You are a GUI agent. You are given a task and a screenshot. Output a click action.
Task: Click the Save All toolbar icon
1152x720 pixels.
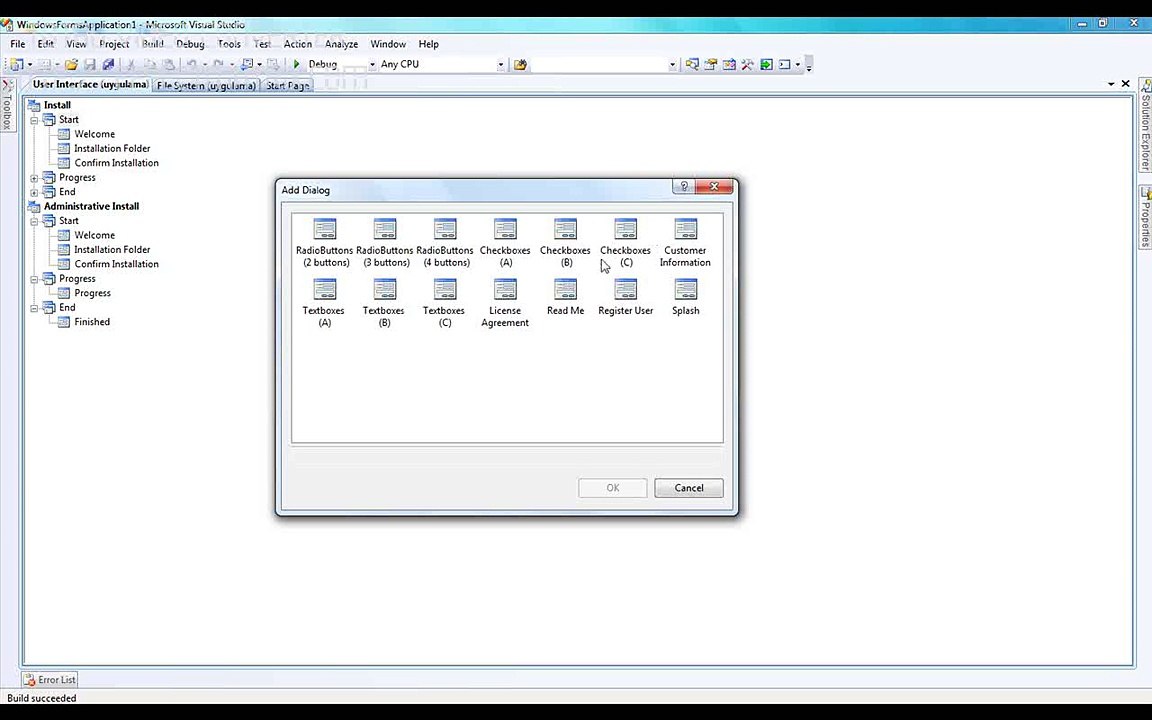(x=108, y=65)
